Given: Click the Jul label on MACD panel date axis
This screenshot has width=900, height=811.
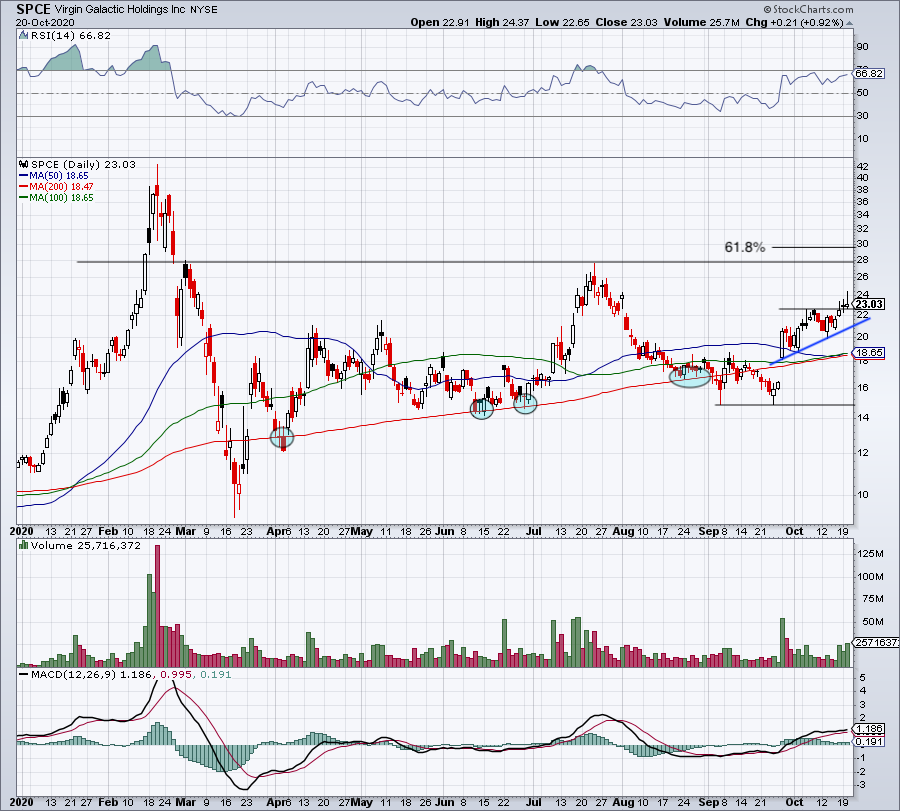Looking at the screenshot, I should pyautogui.click(x=534, y=802).
